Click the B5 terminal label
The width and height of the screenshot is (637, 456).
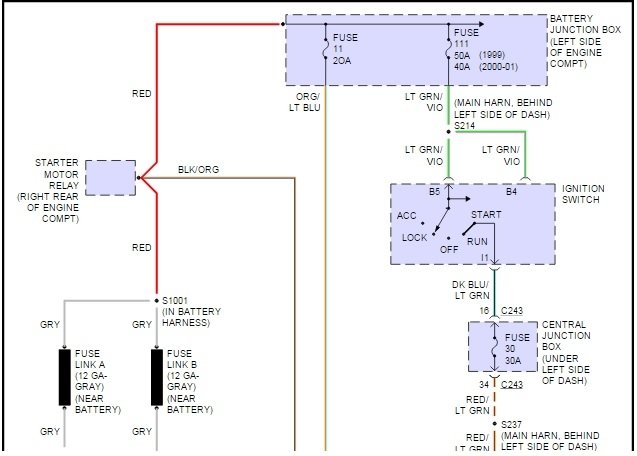click(x=434, y=191)
